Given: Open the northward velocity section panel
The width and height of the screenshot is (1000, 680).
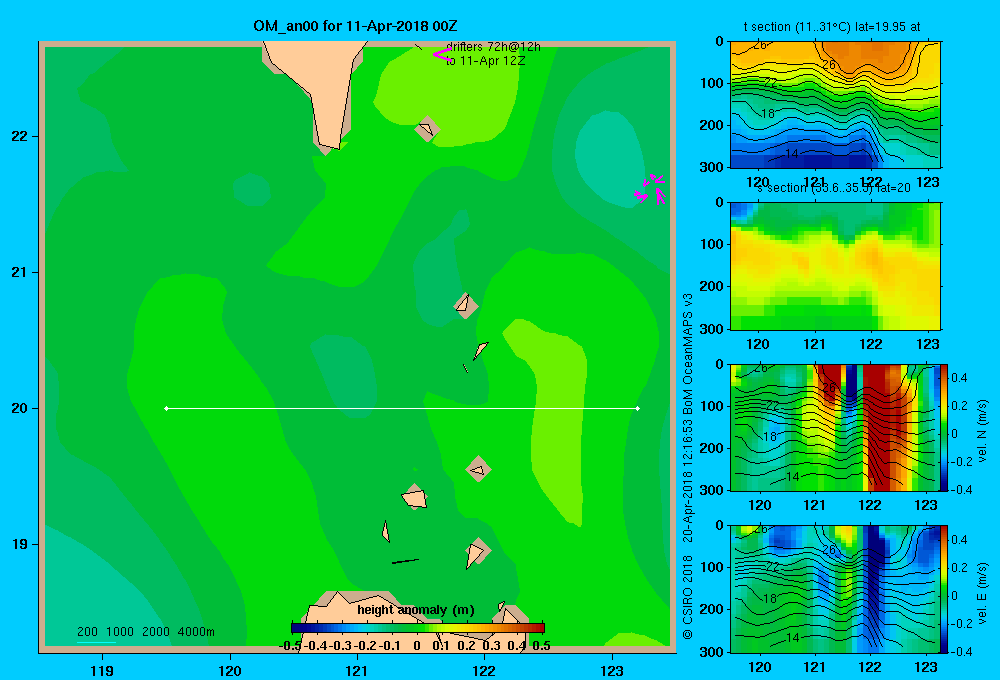Looking at the screenshot, I should 835,427.
